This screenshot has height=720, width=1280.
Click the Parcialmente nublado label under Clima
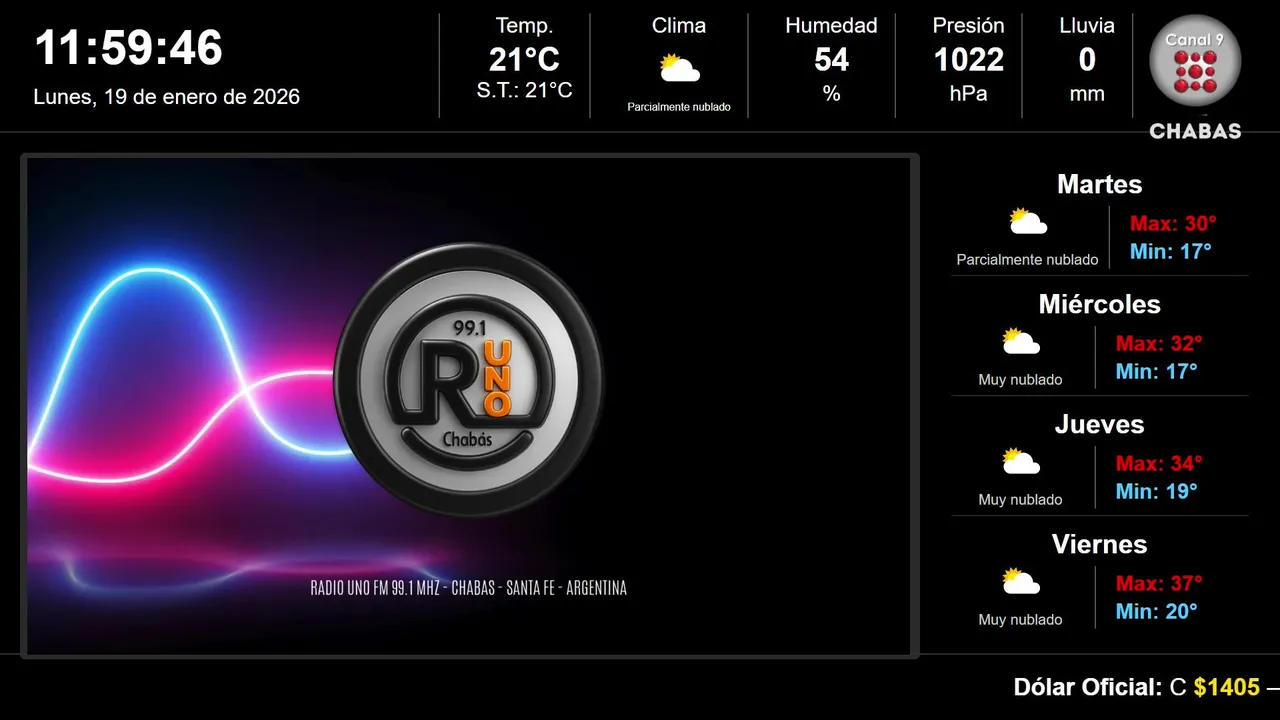(x=679, y=107)
